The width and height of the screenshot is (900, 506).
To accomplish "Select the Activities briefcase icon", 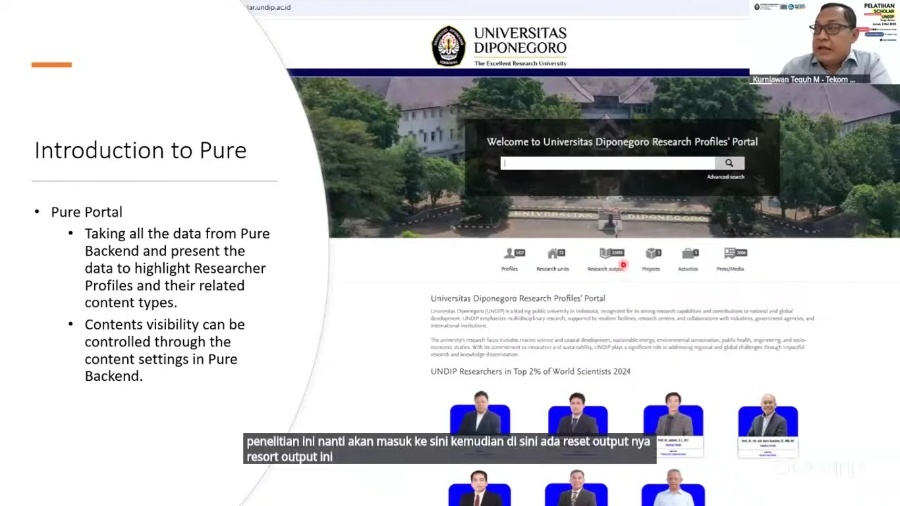I will click(x=689, y=254).
